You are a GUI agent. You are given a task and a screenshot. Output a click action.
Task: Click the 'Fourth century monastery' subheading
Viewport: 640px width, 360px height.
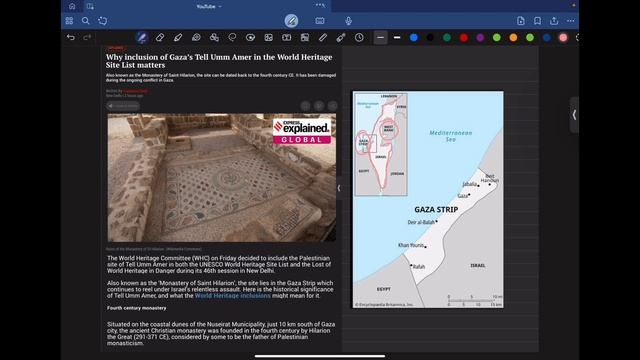(x=137, y=308)
